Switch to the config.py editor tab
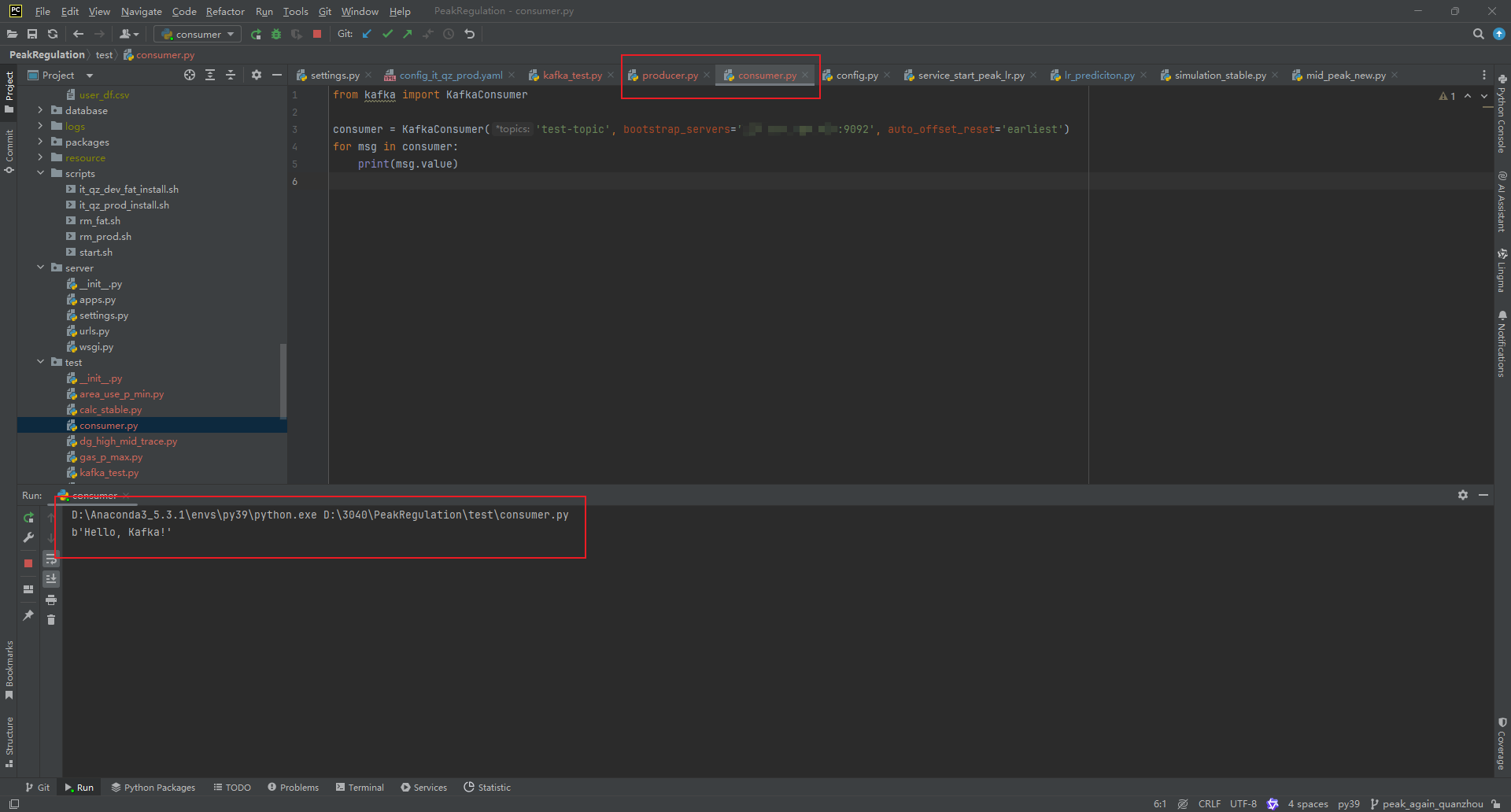 [856, 76]
